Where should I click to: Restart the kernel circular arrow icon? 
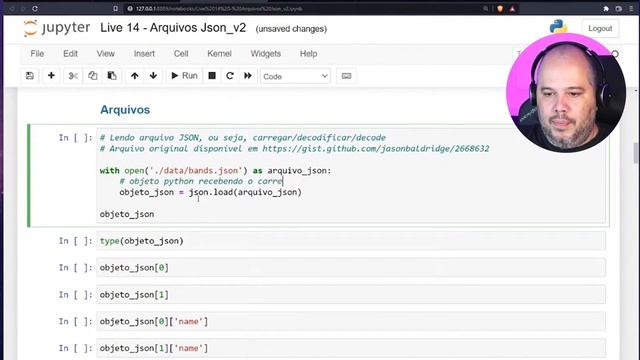point(230,76)
